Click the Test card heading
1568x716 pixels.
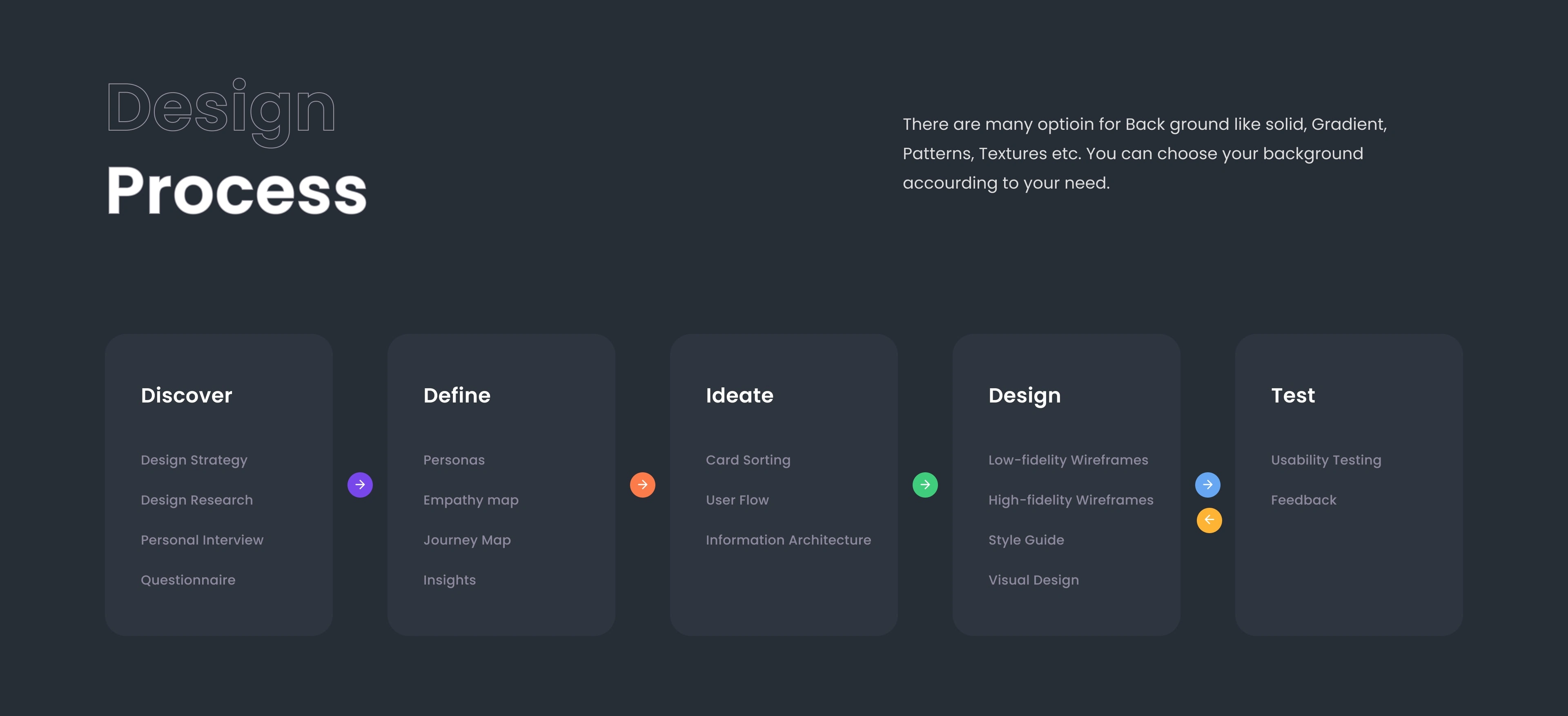point(1292,396)
